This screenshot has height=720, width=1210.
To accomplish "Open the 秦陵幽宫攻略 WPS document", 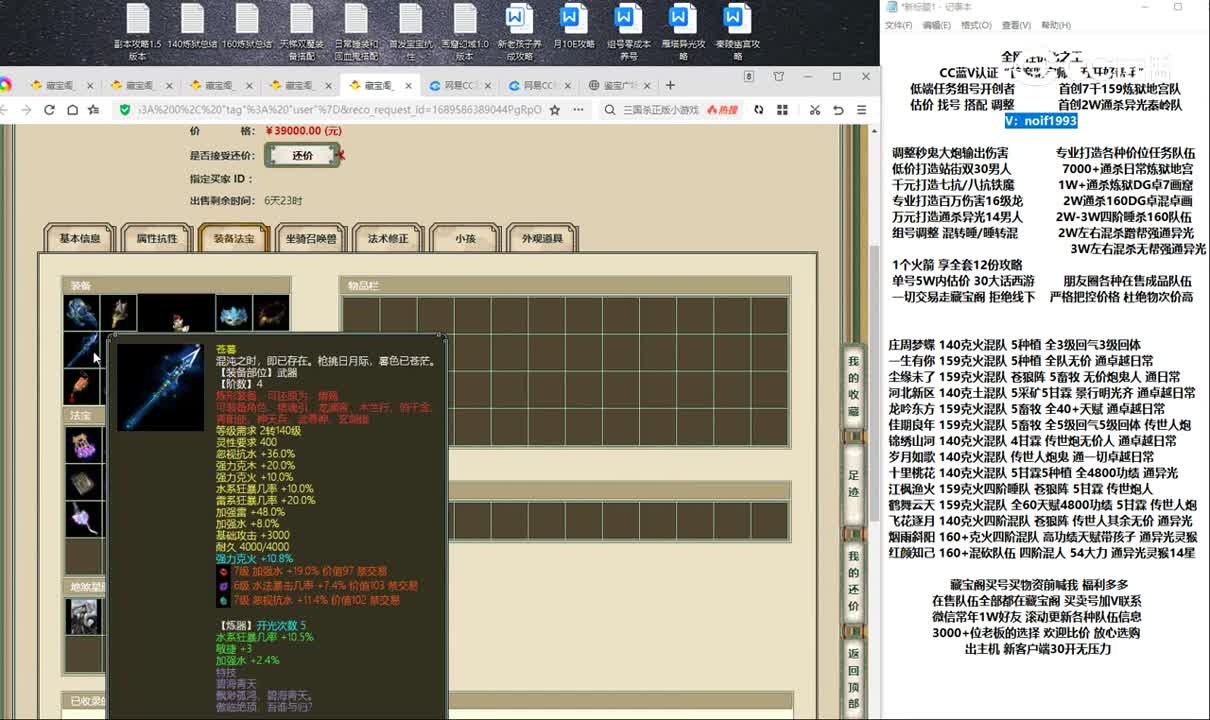I will tap(736, 33).
